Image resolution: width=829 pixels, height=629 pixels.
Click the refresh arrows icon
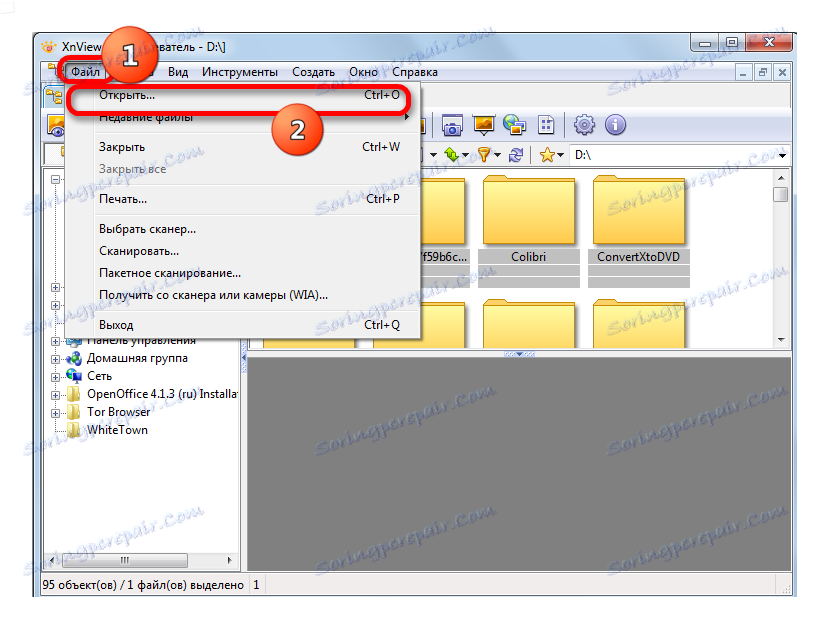515,155
